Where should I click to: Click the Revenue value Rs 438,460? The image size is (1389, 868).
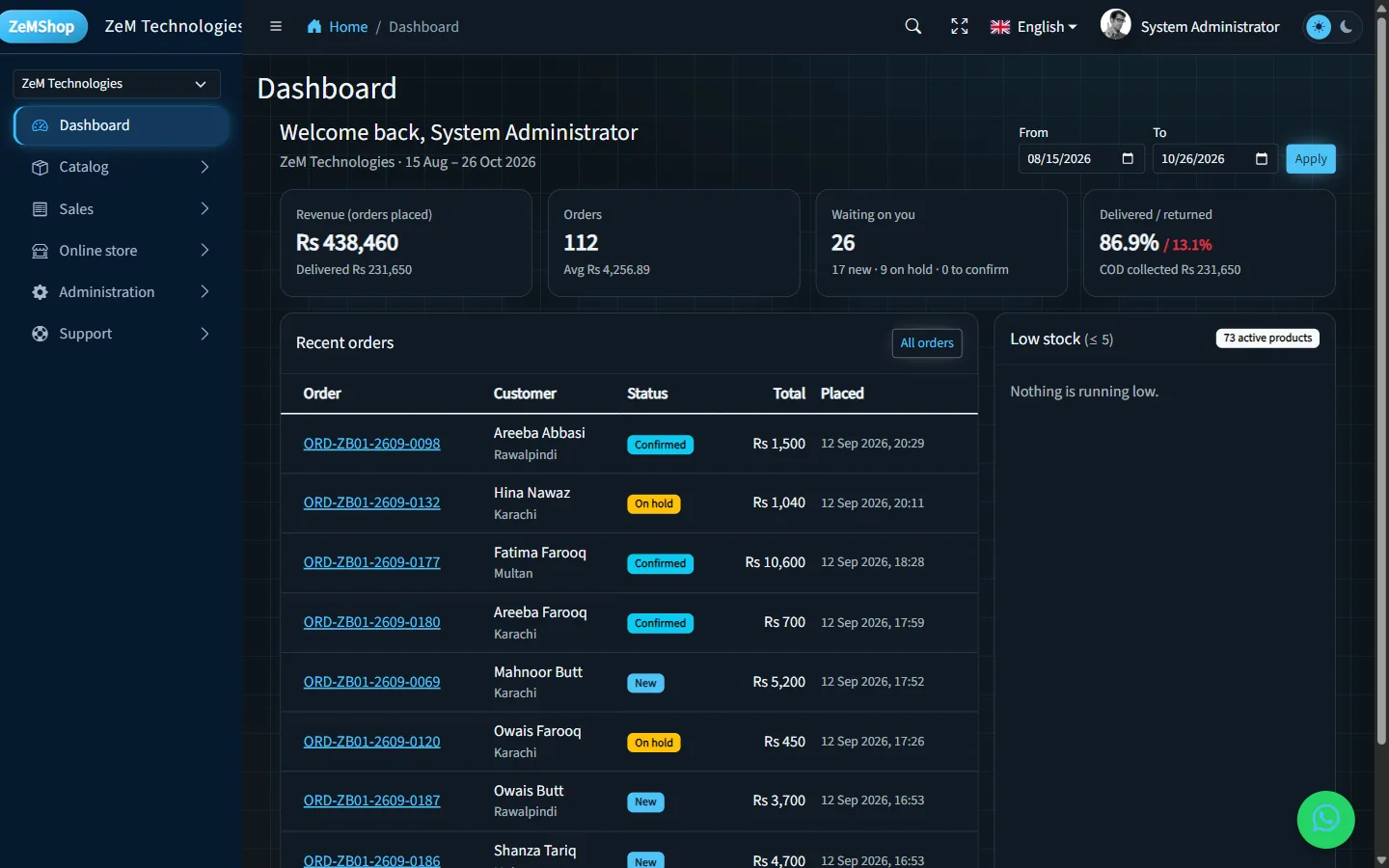coord(347,243)
